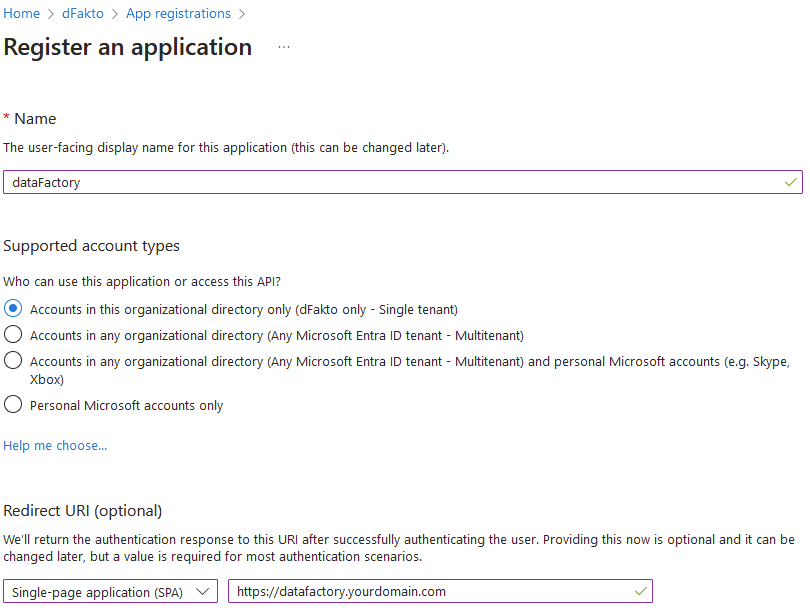Click the chevron after Home breadcrumb
Viewport: 810px width, 614px height.
tap(50, 14)
